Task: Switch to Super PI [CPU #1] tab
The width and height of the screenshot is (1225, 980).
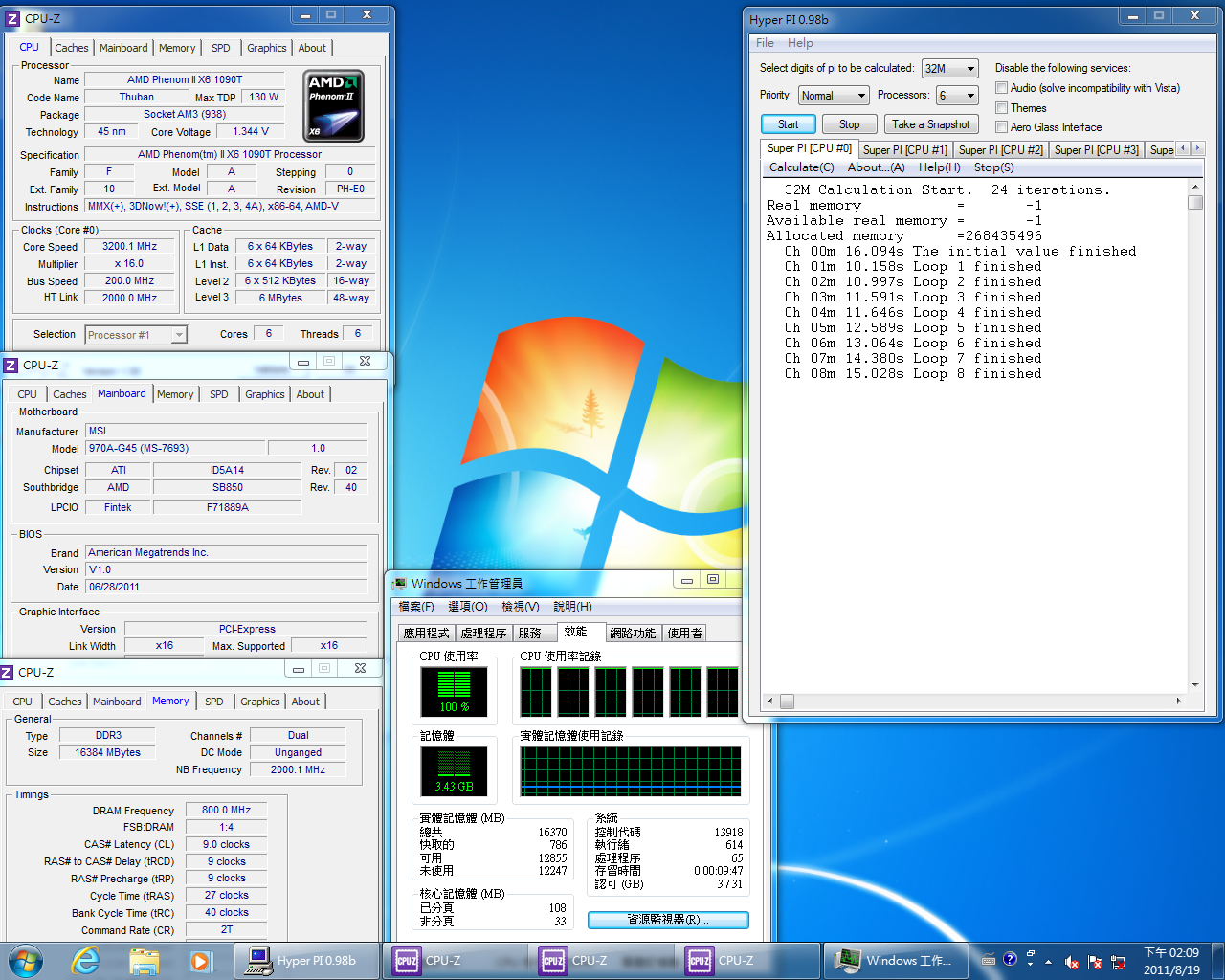Action: pos(905,150)
